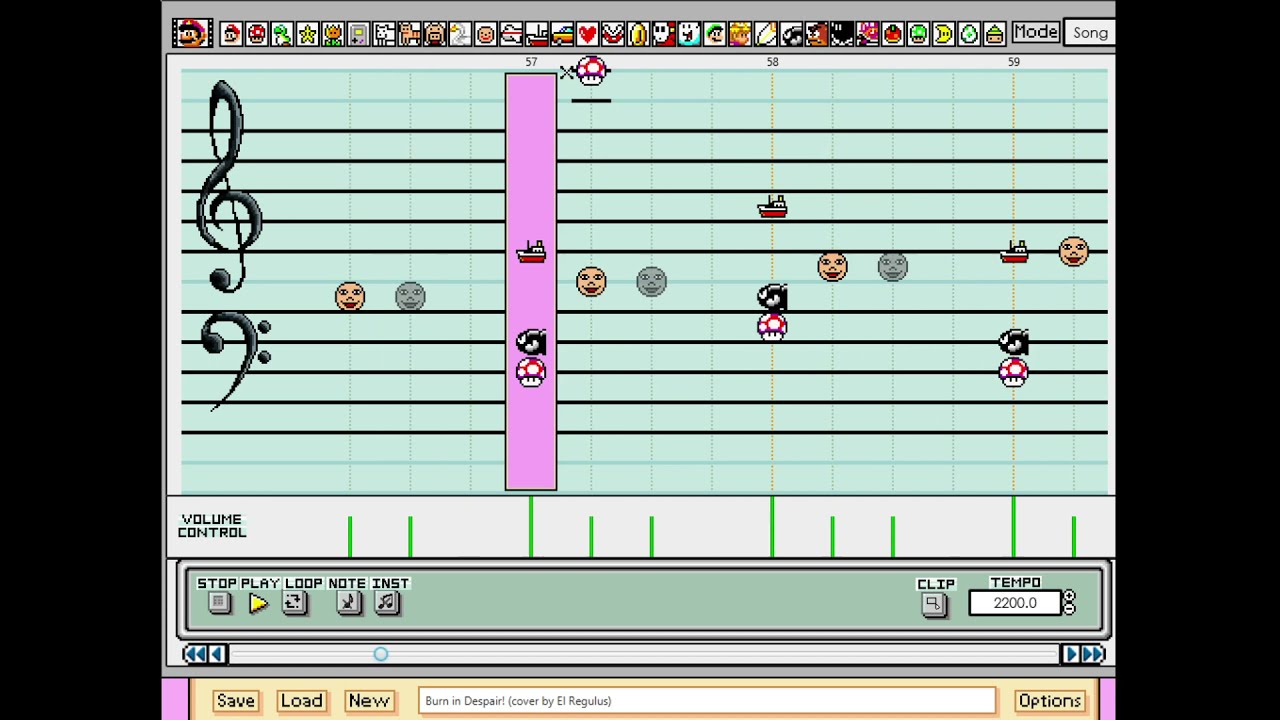Screen dimensions: 1280x720
Task: Pick the Piranha Plant instrument
Action: point(613,34)
